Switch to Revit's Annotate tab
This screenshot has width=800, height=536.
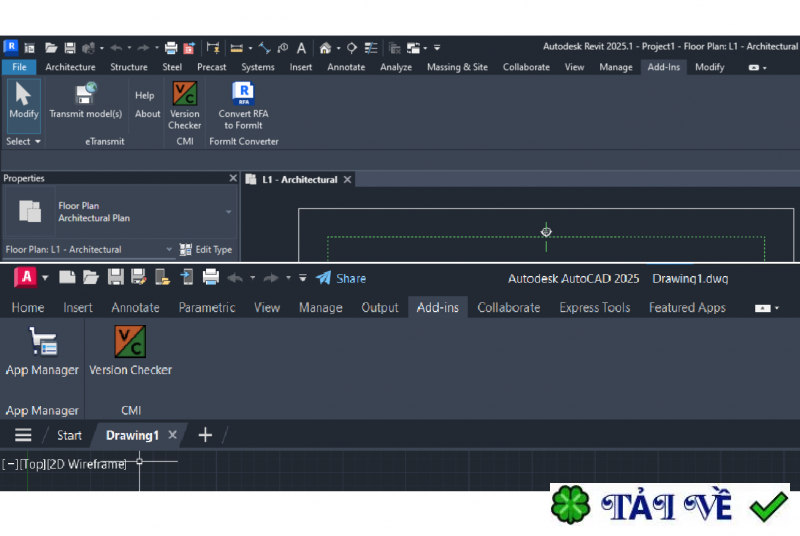click(346, 67)
